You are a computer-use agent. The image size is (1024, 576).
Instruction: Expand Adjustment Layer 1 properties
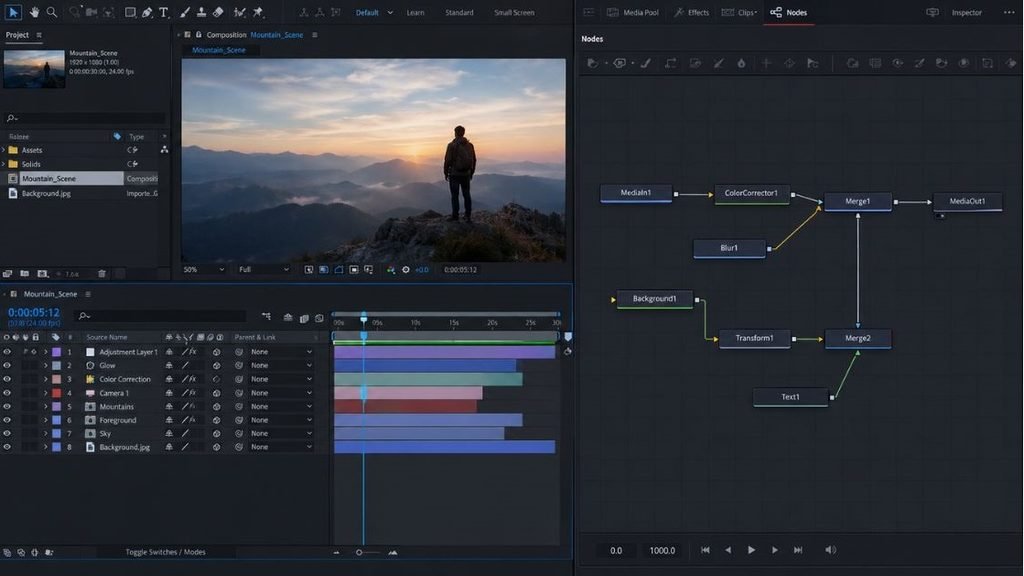click(46, 352)
